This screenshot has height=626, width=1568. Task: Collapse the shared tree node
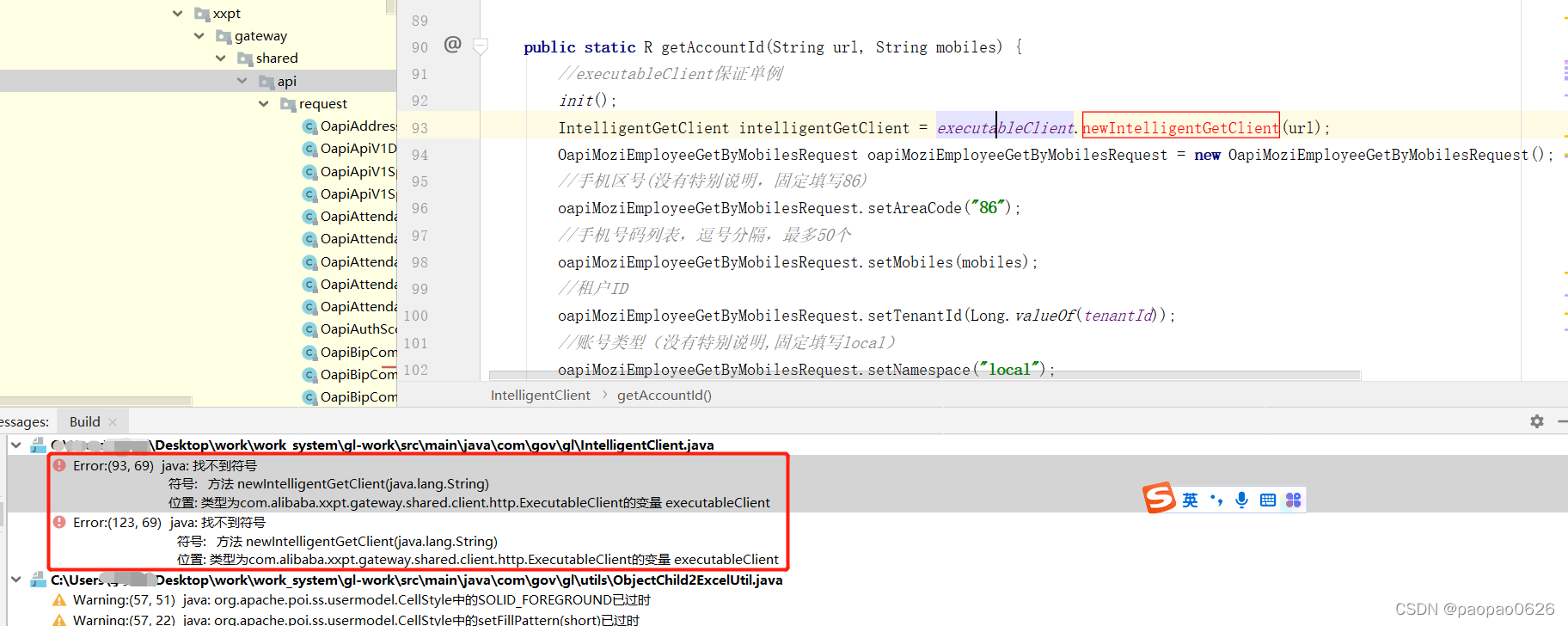point(220,58)
